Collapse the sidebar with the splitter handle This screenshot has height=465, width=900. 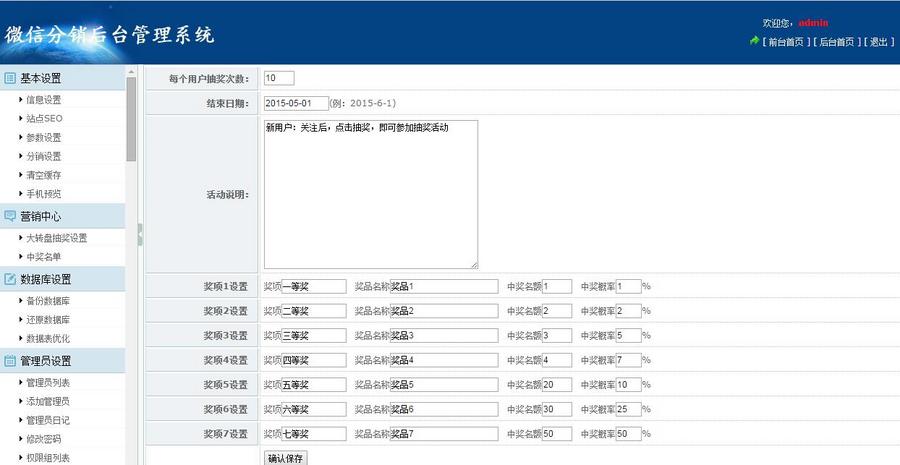click(139, 234)
